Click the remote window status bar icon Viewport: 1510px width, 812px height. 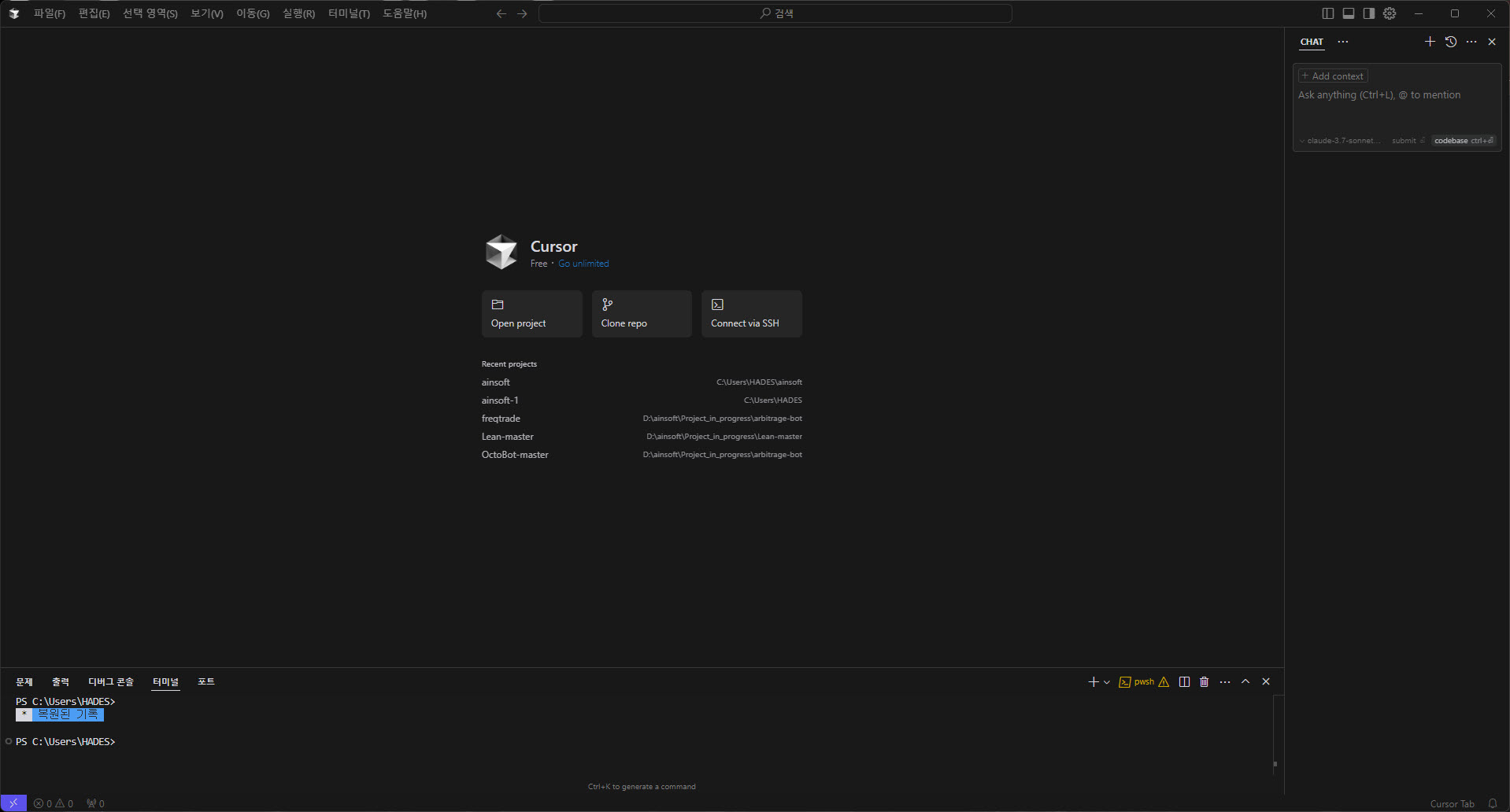[13, 803]
